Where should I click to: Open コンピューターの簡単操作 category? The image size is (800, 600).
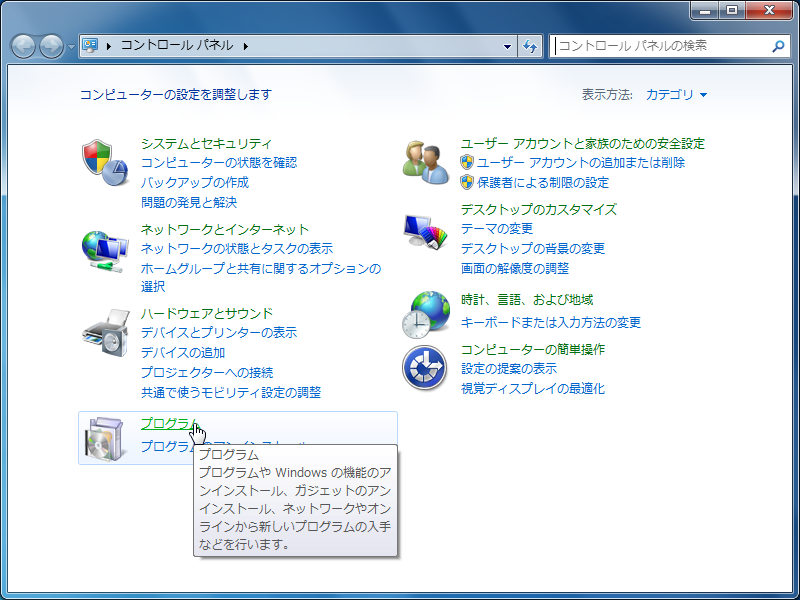point(533,349)
